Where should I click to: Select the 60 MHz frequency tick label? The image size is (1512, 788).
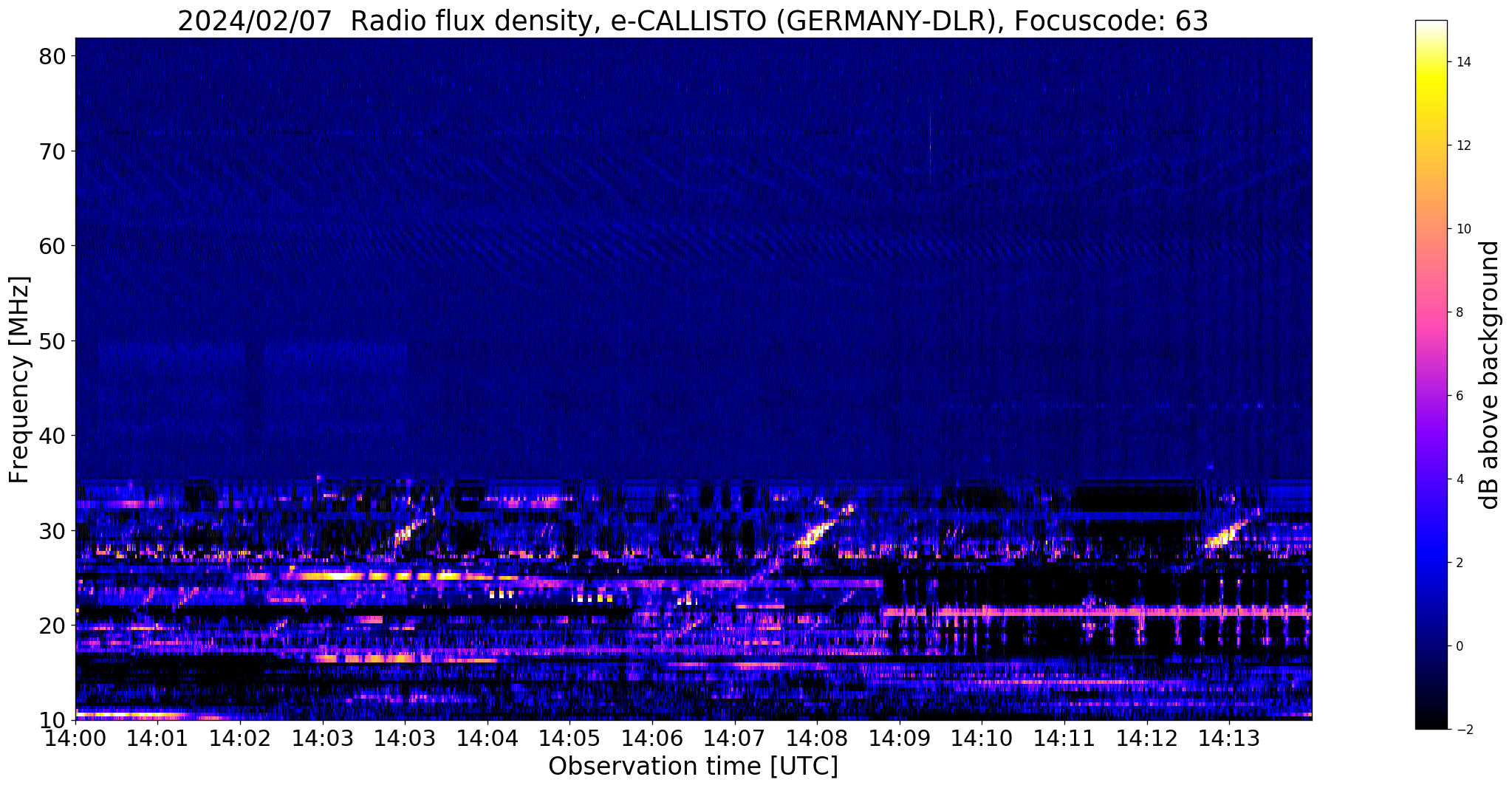coord(52,246)
